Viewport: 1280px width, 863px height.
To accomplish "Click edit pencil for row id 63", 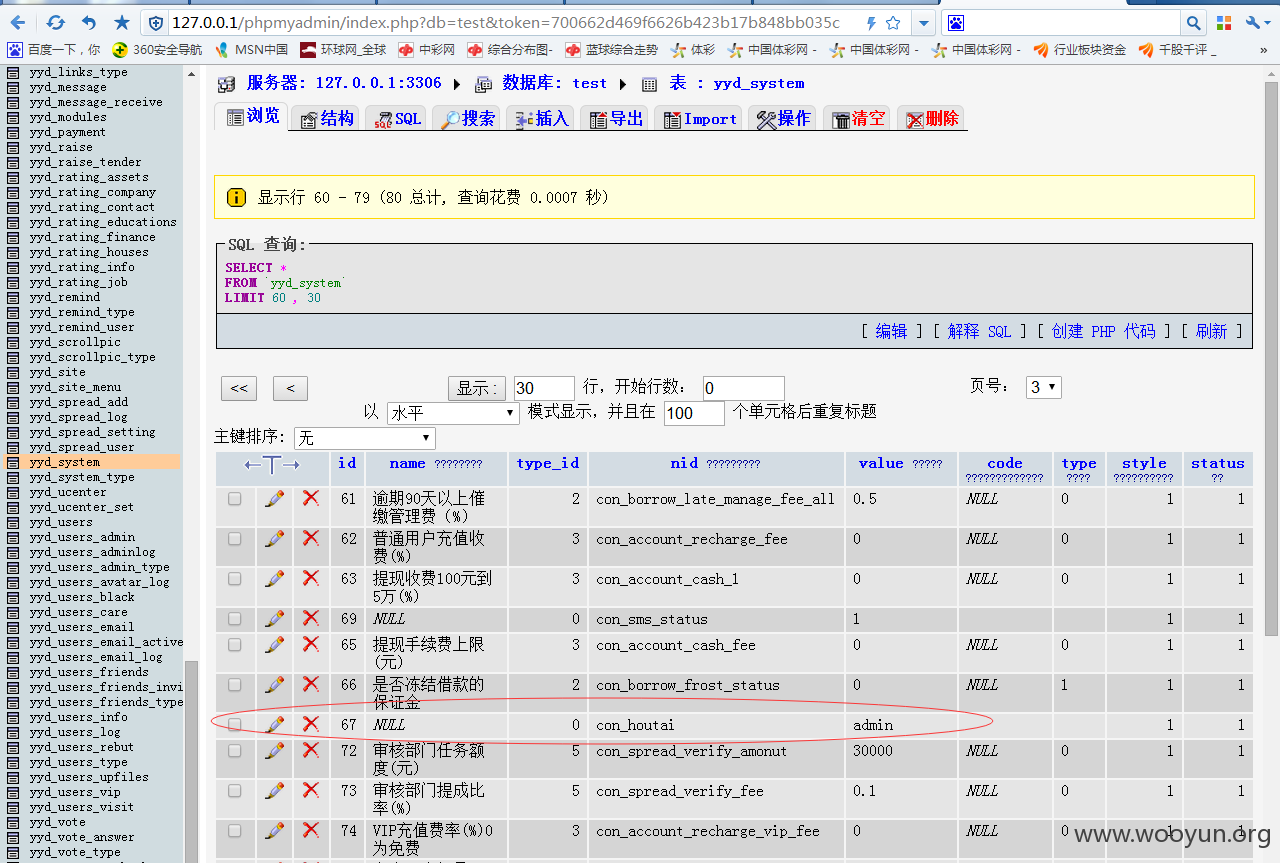I will 274,578.
